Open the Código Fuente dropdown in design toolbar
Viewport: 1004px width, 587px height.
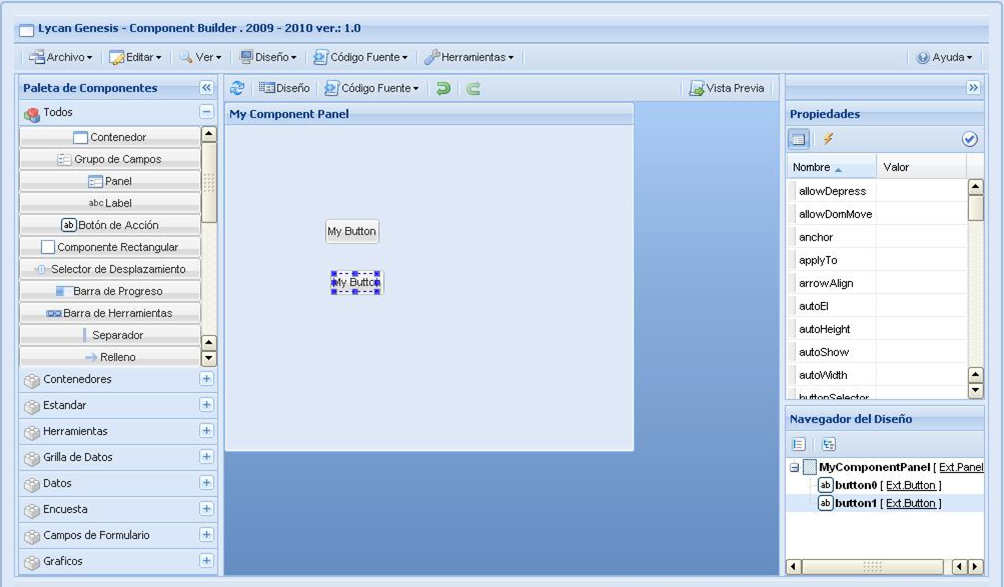(372, 88)
